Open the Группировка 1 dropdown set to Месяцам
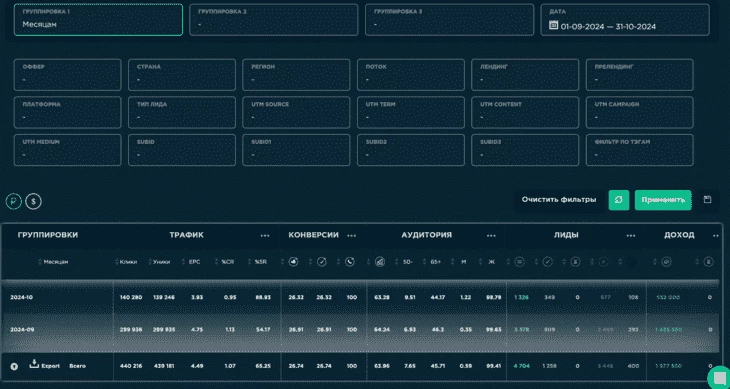The height and width of the screenshot is (389, 730). click(98, 20)
